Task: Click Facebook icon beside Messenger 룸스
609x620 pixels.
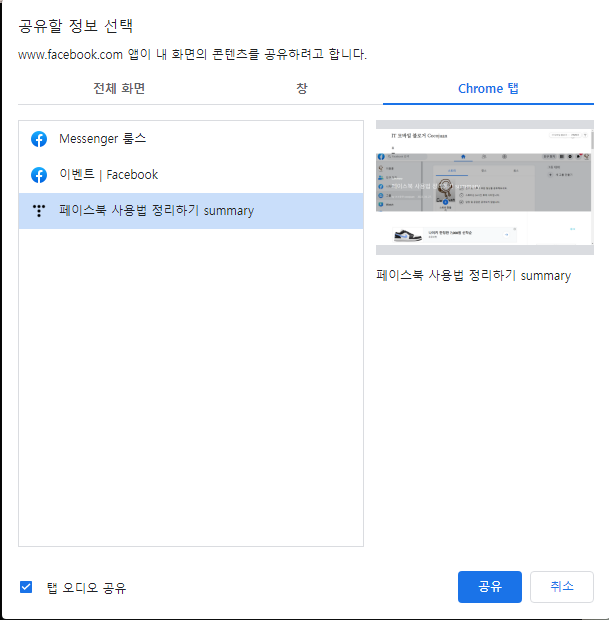Action: click(x=39, y=139)
